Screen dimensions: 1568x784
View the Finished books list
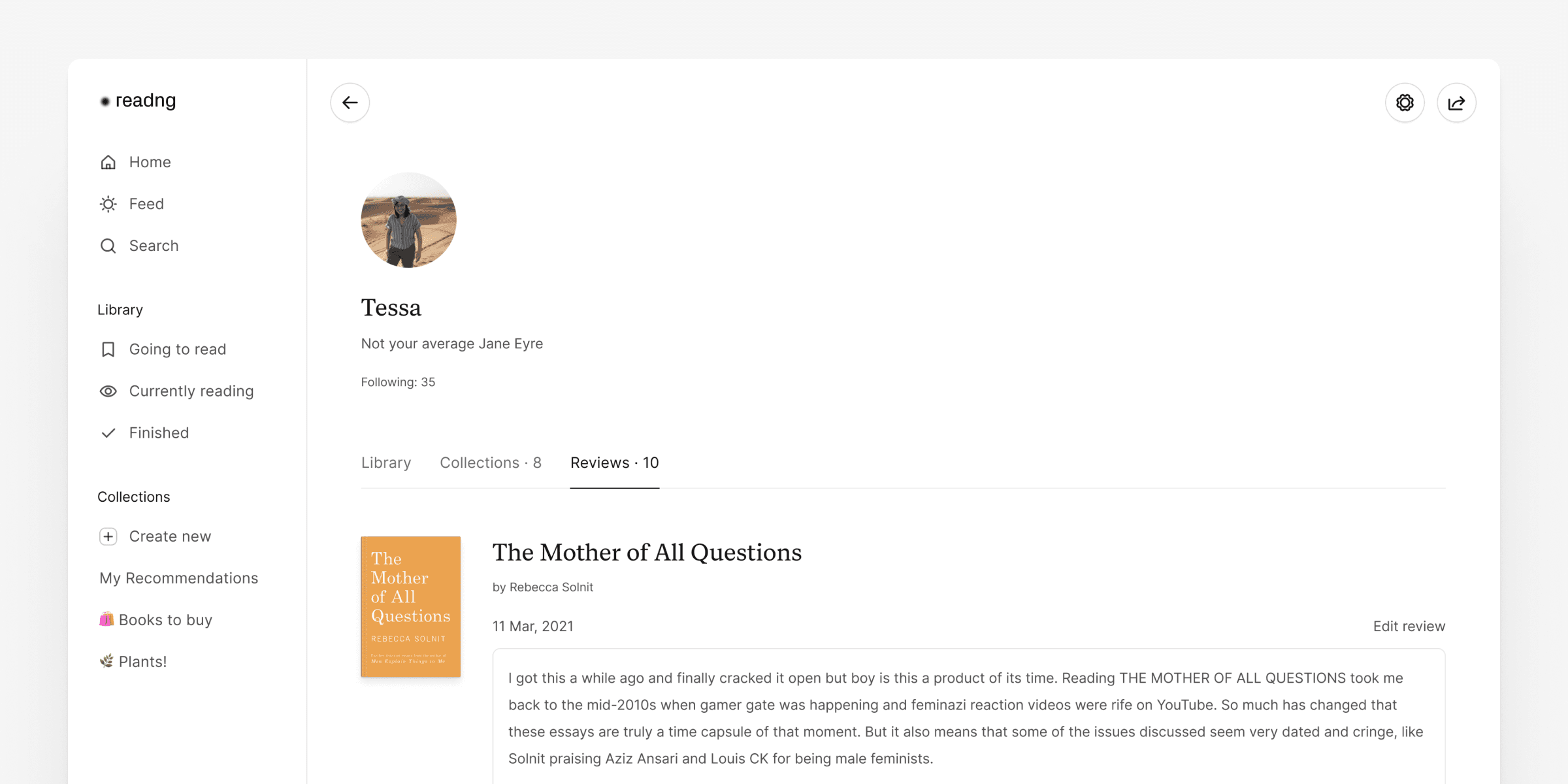coord(159,433)
